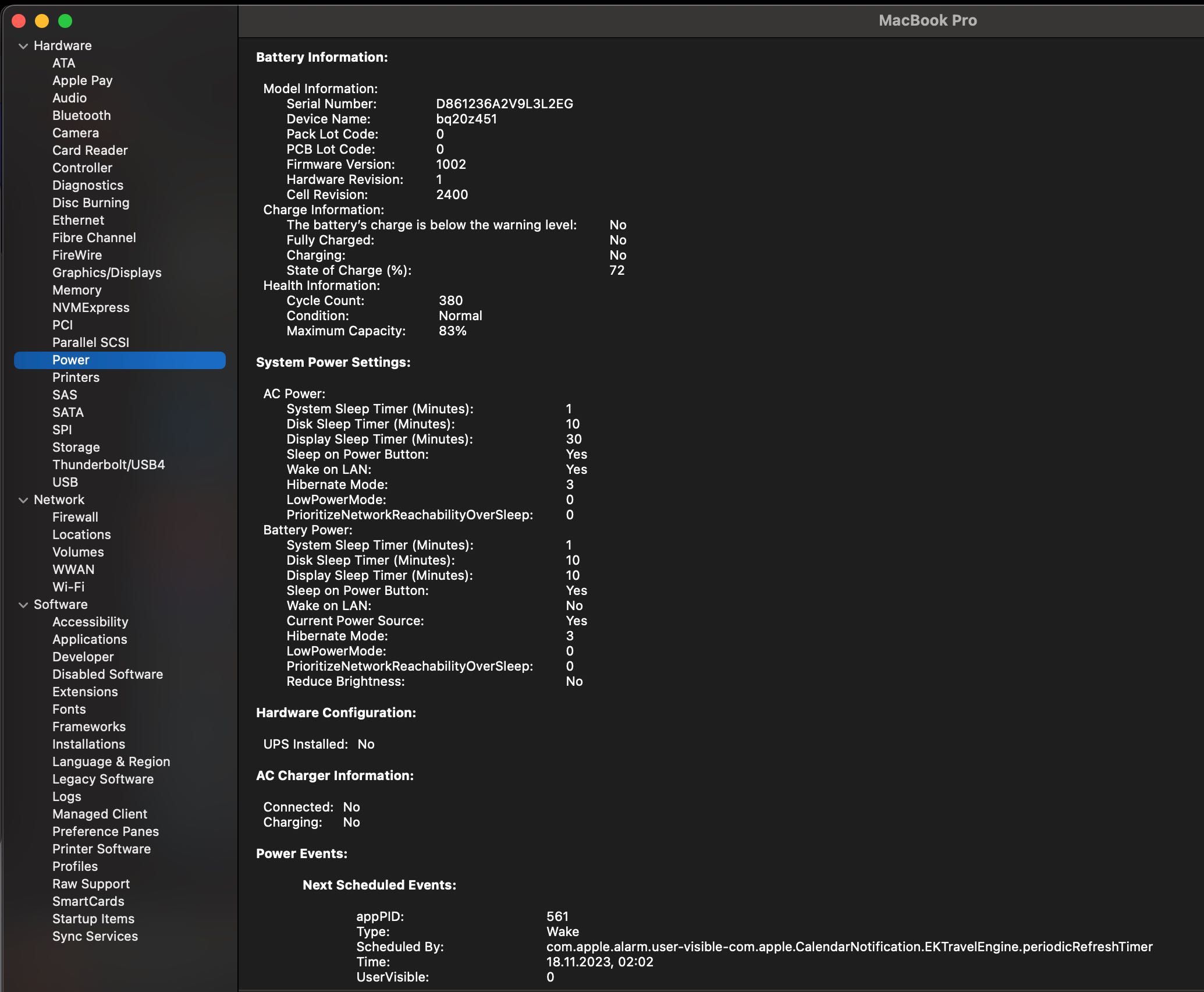Open Extensions in the sidebar
The width and height of the screenshot is (1204, 992).
tap(85, 692)
